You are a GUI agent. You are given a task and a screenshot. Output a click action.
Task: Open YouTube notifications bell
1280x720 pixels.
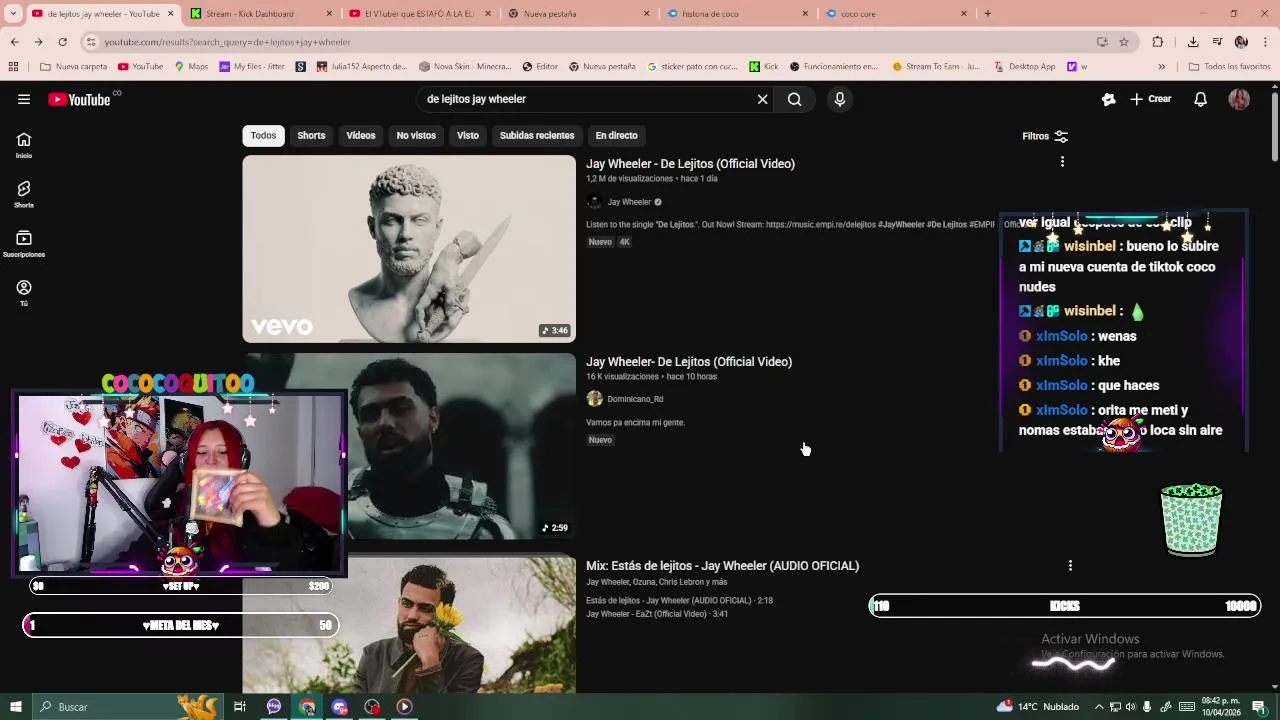pyautogui.click(x=1200, y=99)
